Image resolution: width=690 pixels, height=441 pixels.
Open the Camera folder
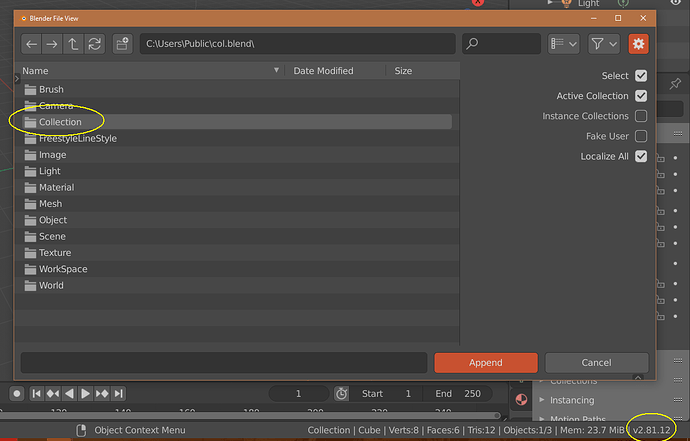click(x=237, y=106)
